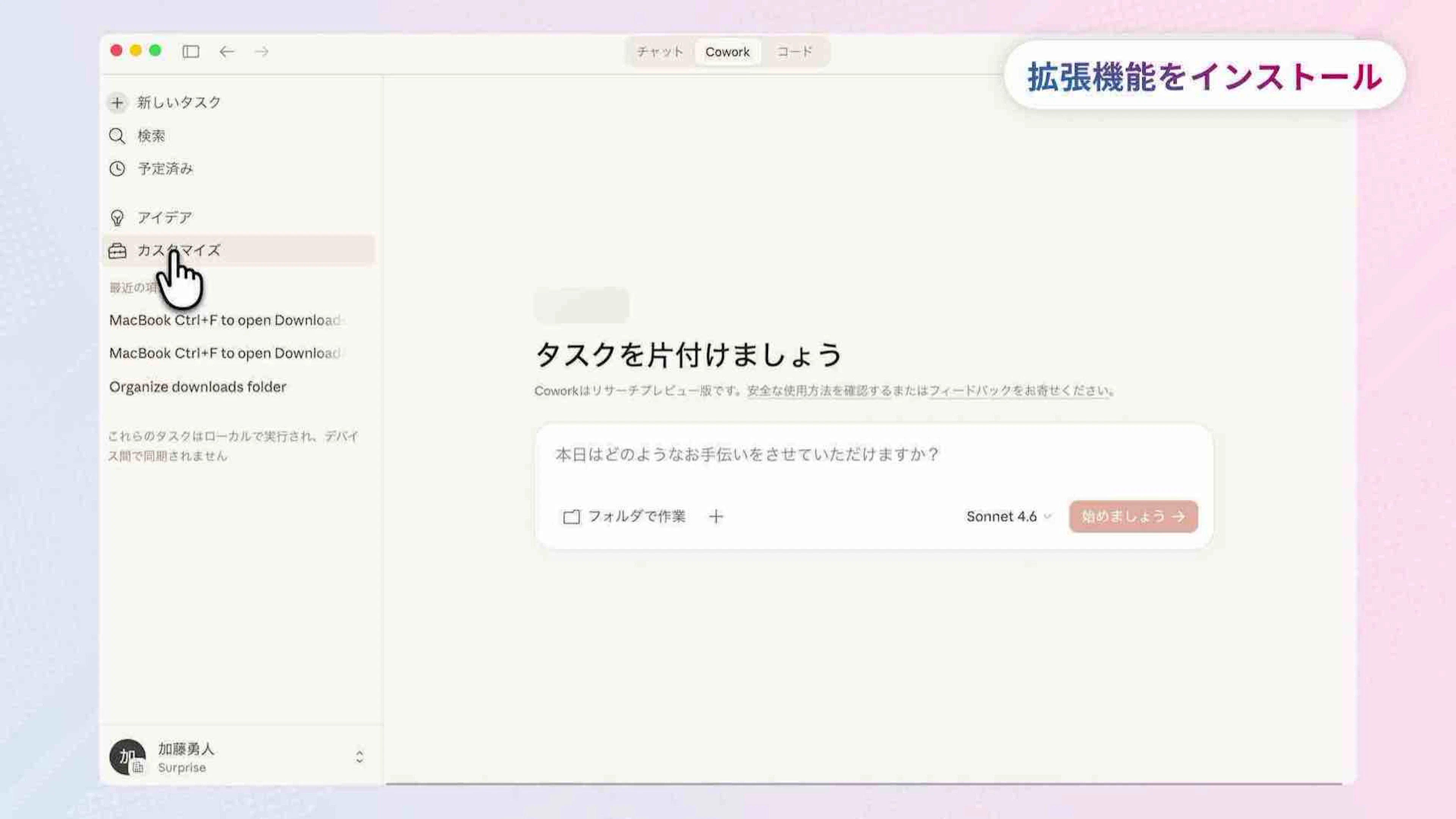Open the 安全な使用方法を確認する link
Viewport: 1456px width, 819px height.
click(x=819, y=391)
